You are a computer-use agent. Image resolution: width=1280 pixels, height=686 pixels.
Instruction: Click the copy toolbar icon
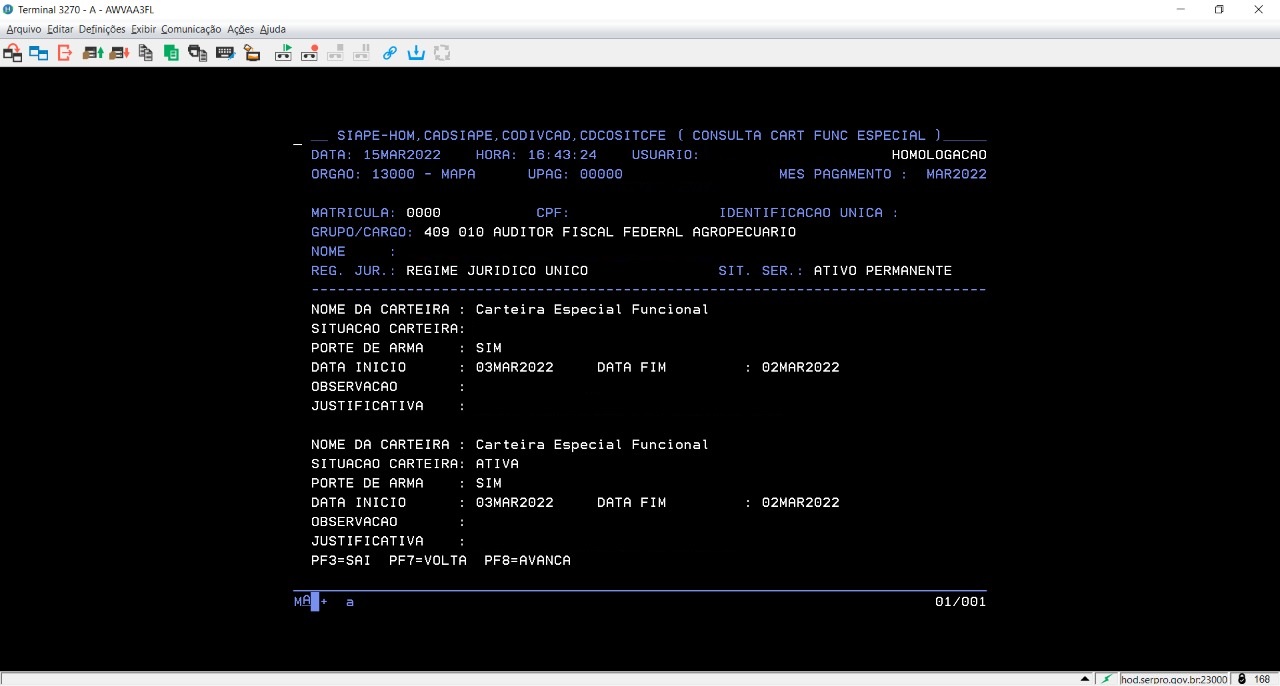(146, 53)
